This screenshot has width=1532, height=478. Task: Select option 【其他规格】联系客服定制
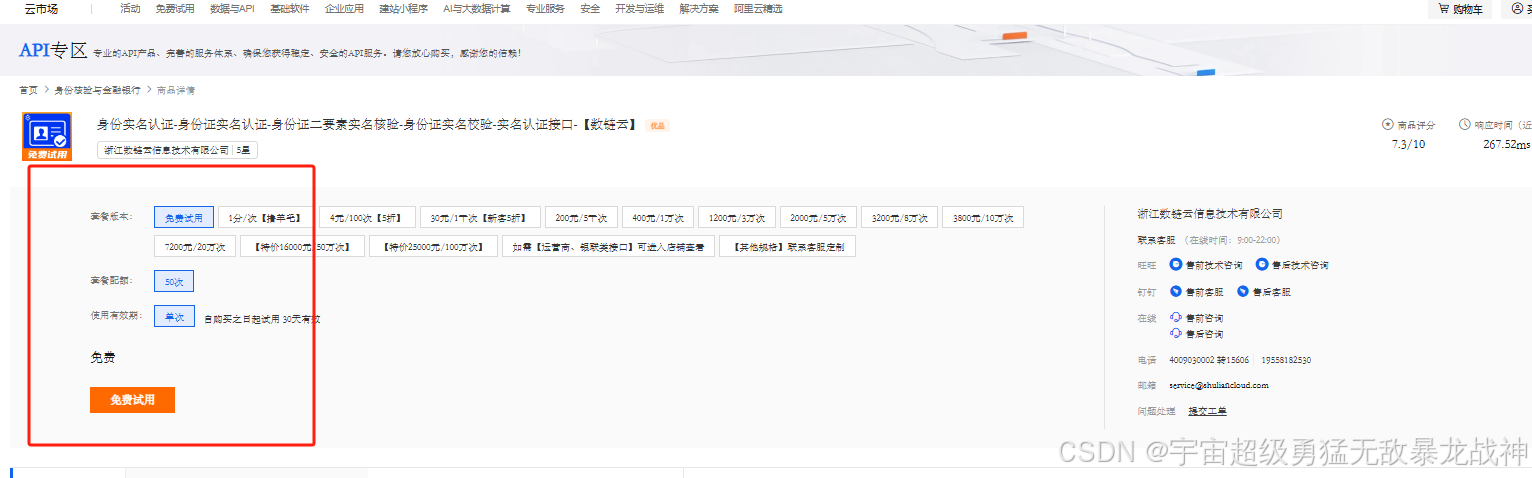(787, 246)
